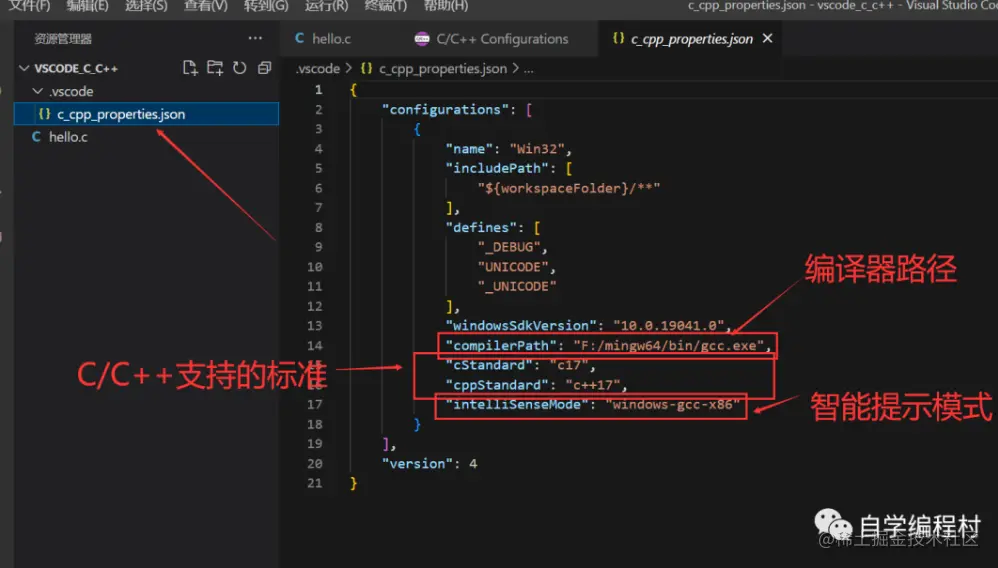Click line number 1 in the gutter
This screenshot has height=568, width=998.
[318, 90]
